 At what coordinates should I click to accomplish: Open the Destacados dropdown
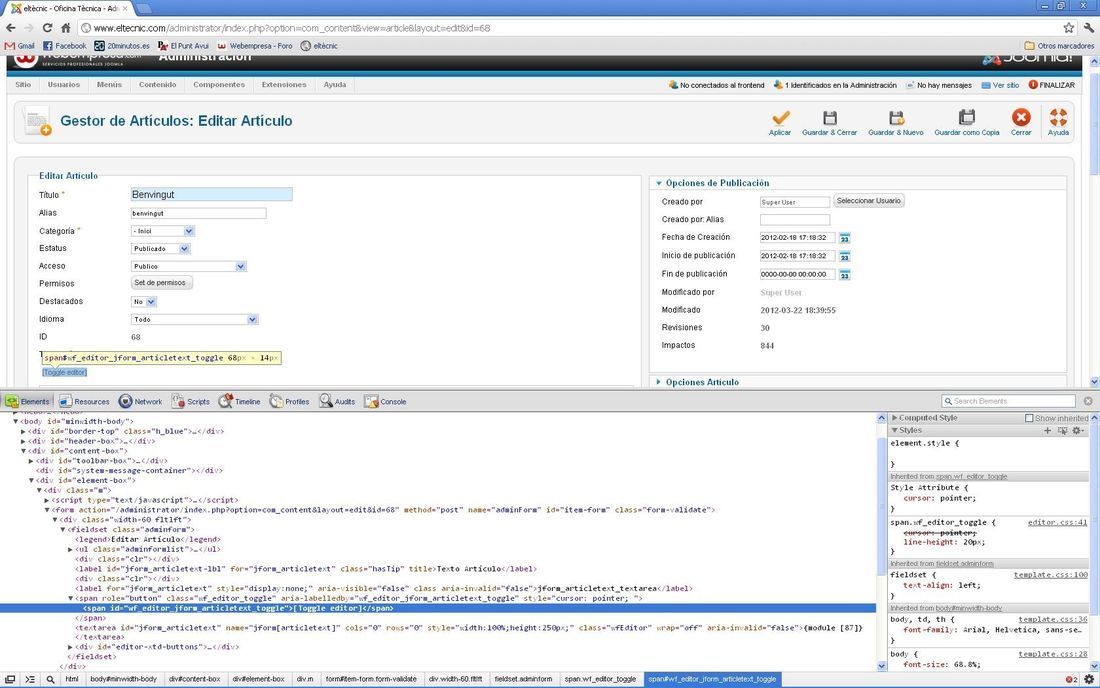[x=144, y=302]
